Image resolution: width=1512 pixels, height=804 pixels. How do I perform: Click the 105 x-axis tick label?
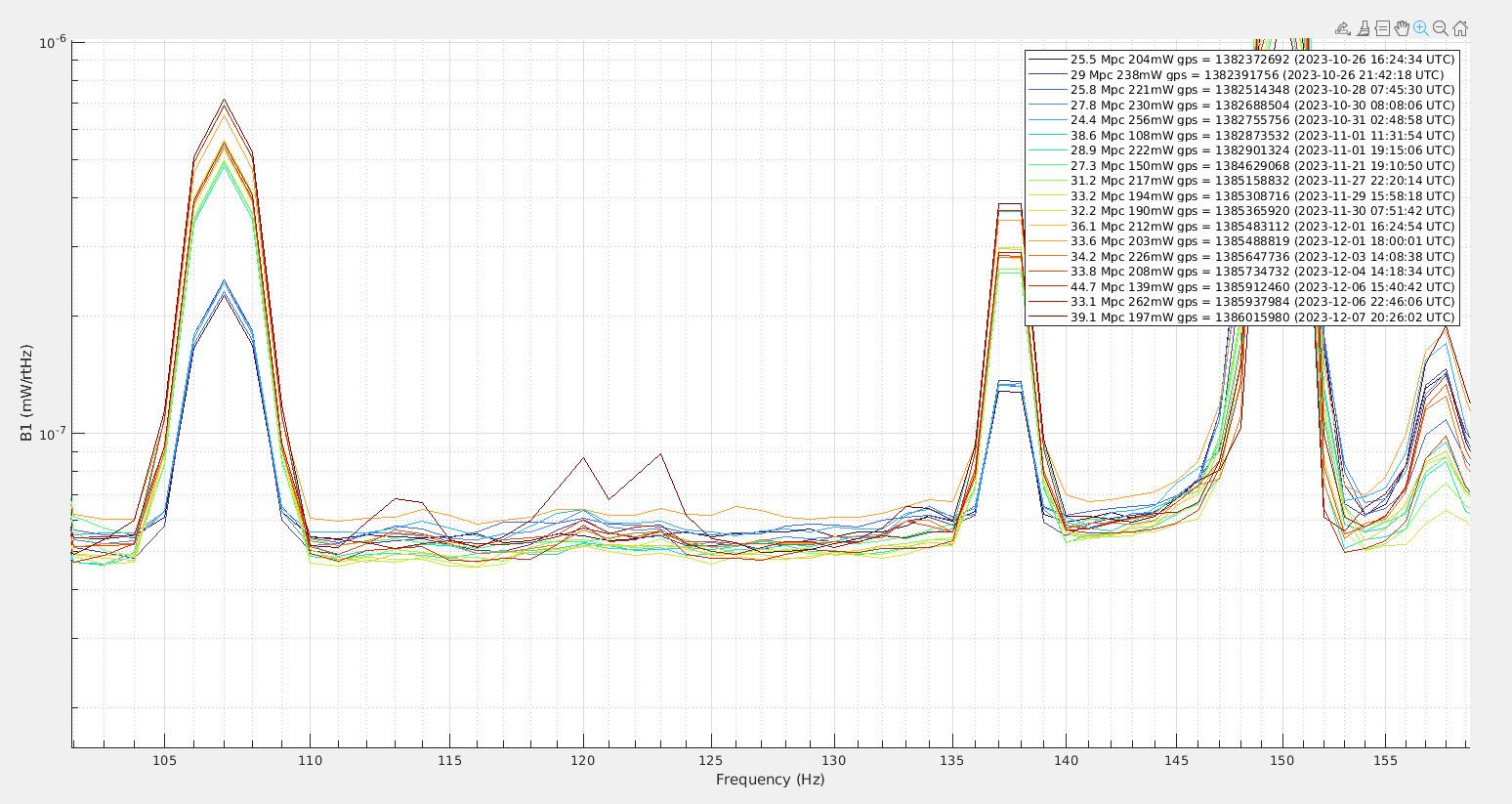[x=164, y=760]
